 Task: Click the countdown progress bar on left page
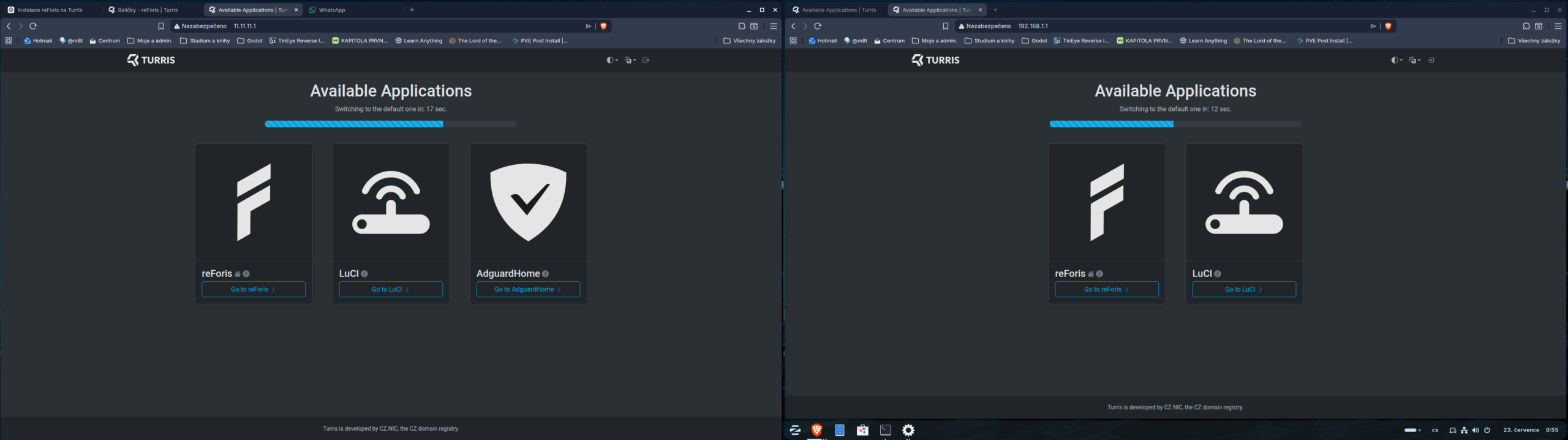[391, 124]
